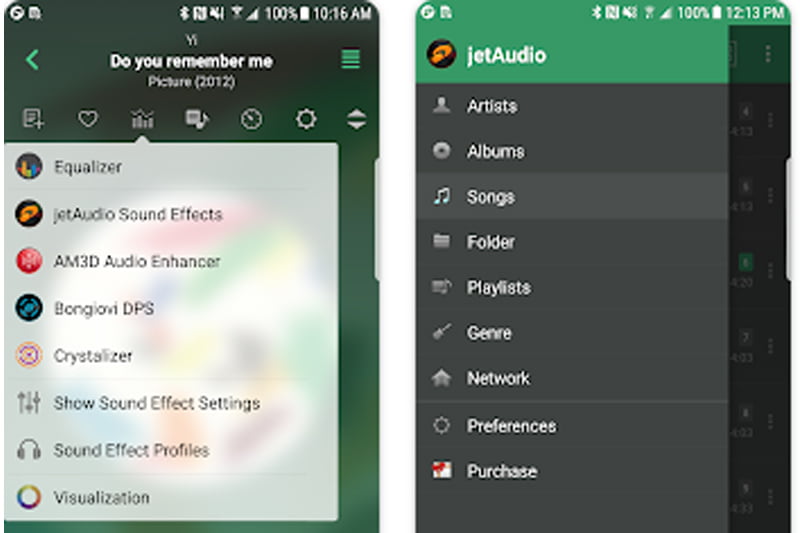Open Playlists in the drawer
The width and height of the screenshot is (800, 533).
pos(572,287)
